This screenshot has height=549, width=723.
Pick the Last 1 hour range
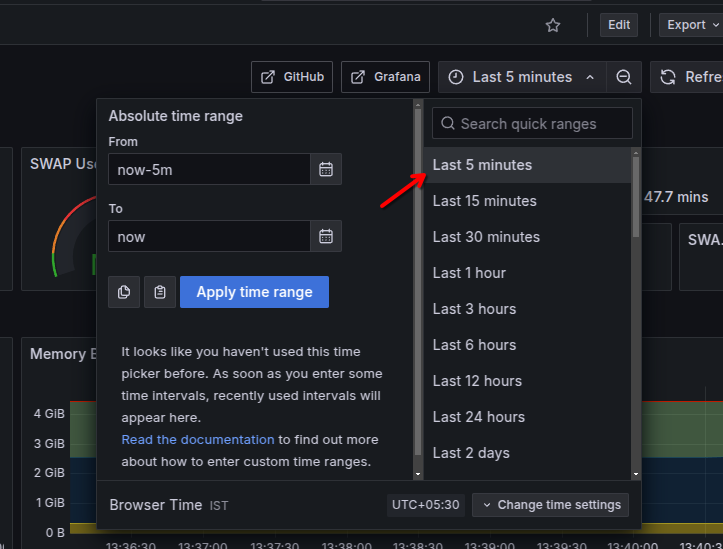click(x=470, y=273)
